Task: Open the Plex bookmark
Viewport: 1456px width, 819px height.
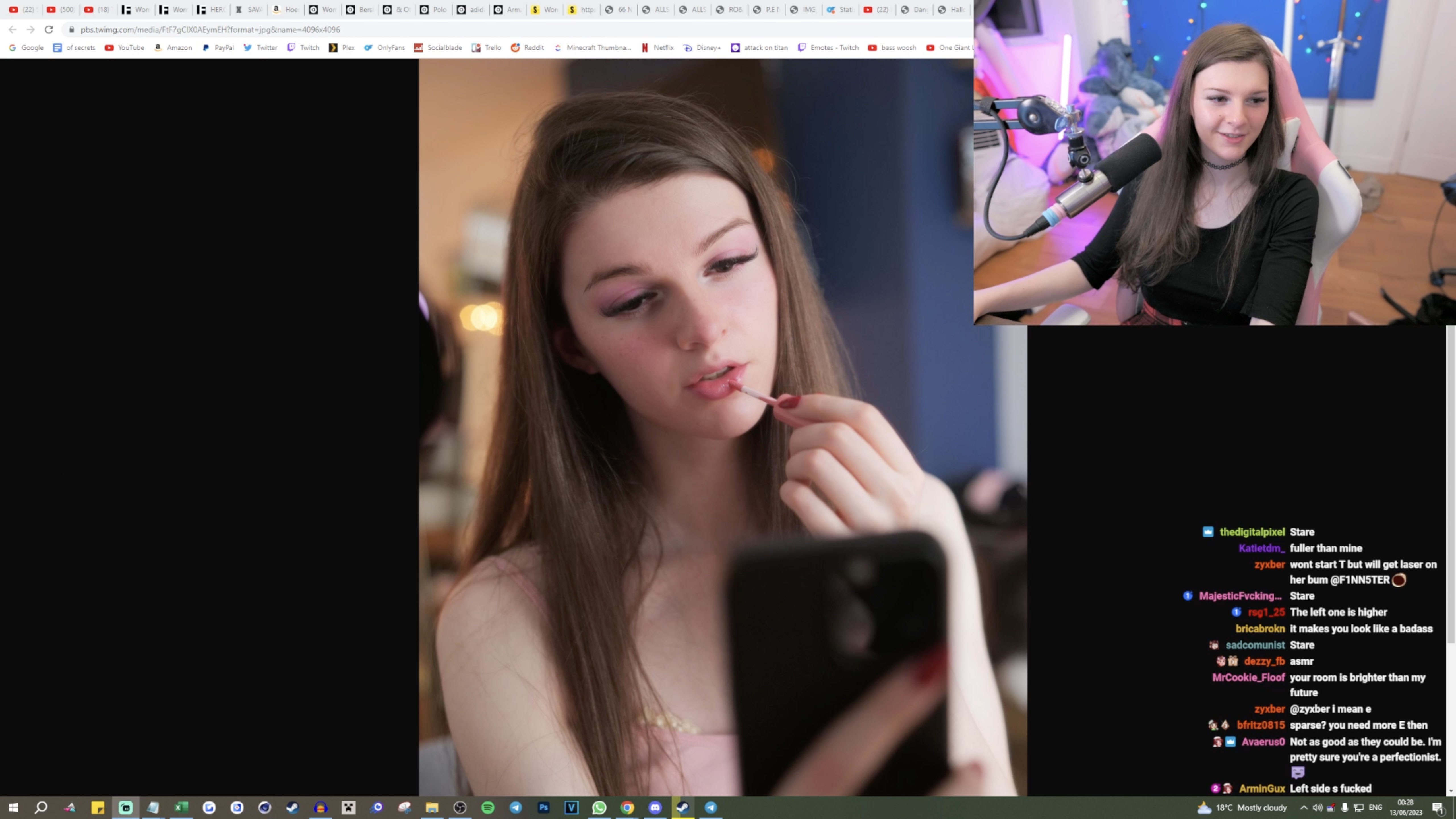Action: [x=341, y=47]
